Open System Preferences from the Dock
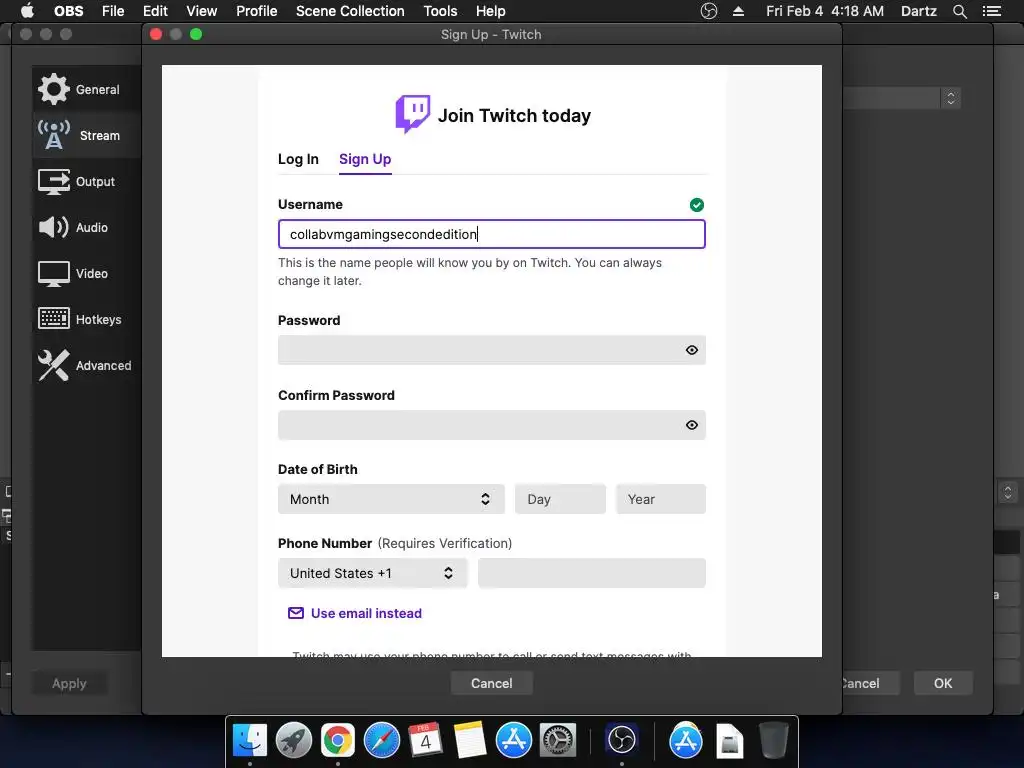Screen dimensions: 1024x768 (558, 741)
